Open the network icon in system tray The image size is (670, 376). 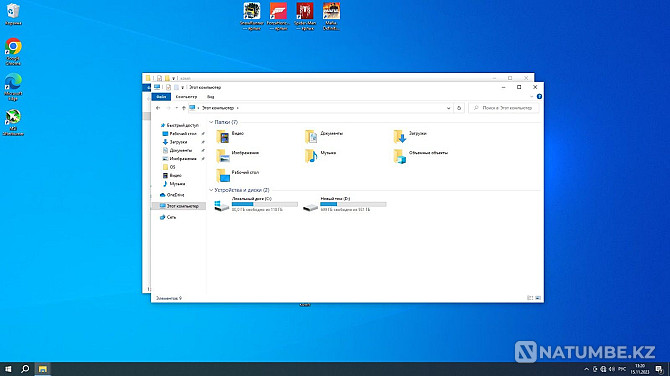pos(603,369)
